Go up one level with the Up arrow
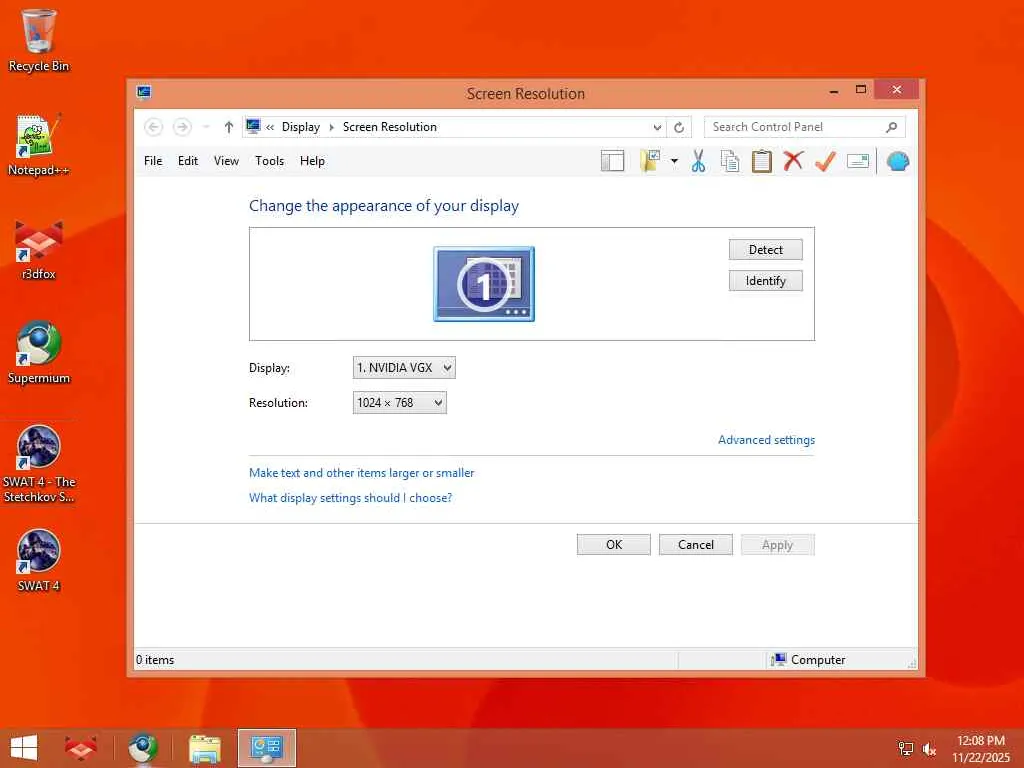1024x768 pixels. pyautogui.click(x=229, y=127)
